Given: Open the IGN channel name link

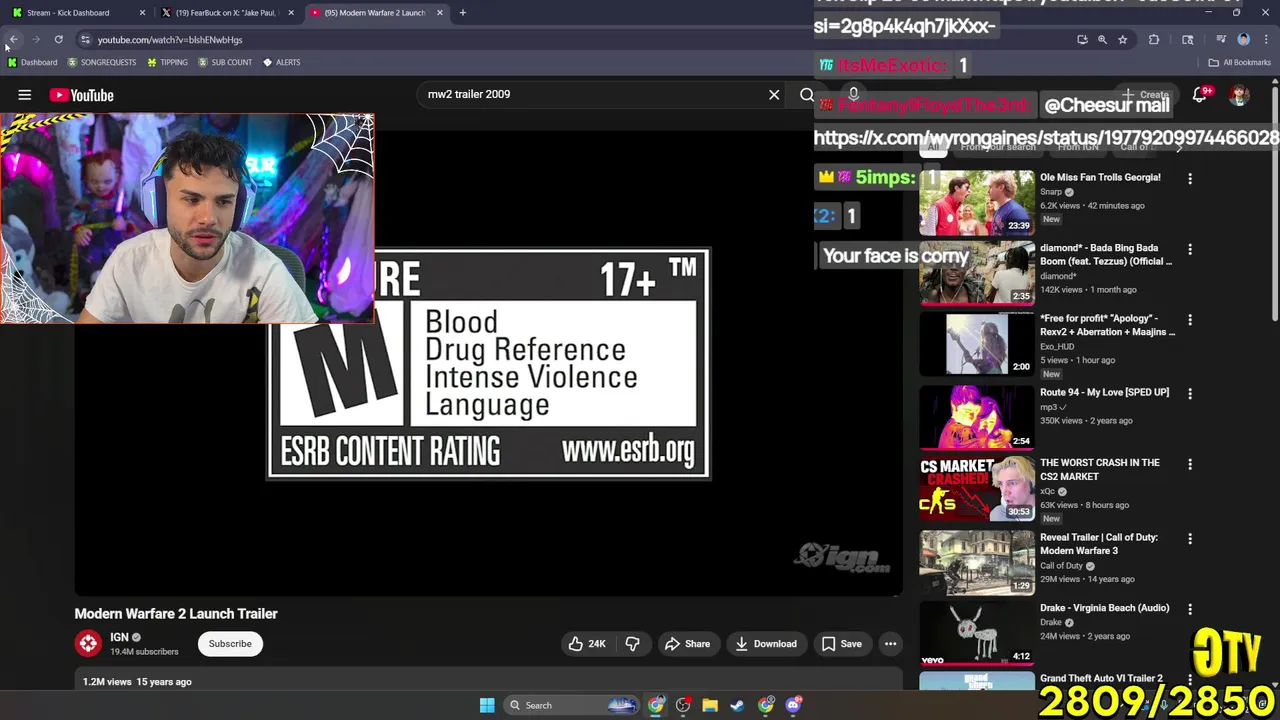Looking at the screenshot, I should tap(119, 637).
